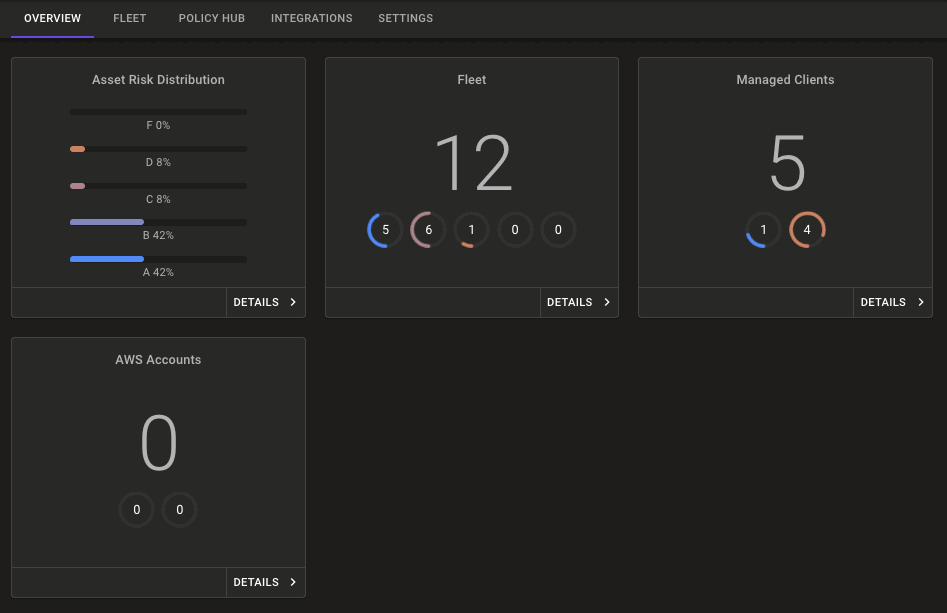Click the blue Fleet ring showing 5

(385, 230)
